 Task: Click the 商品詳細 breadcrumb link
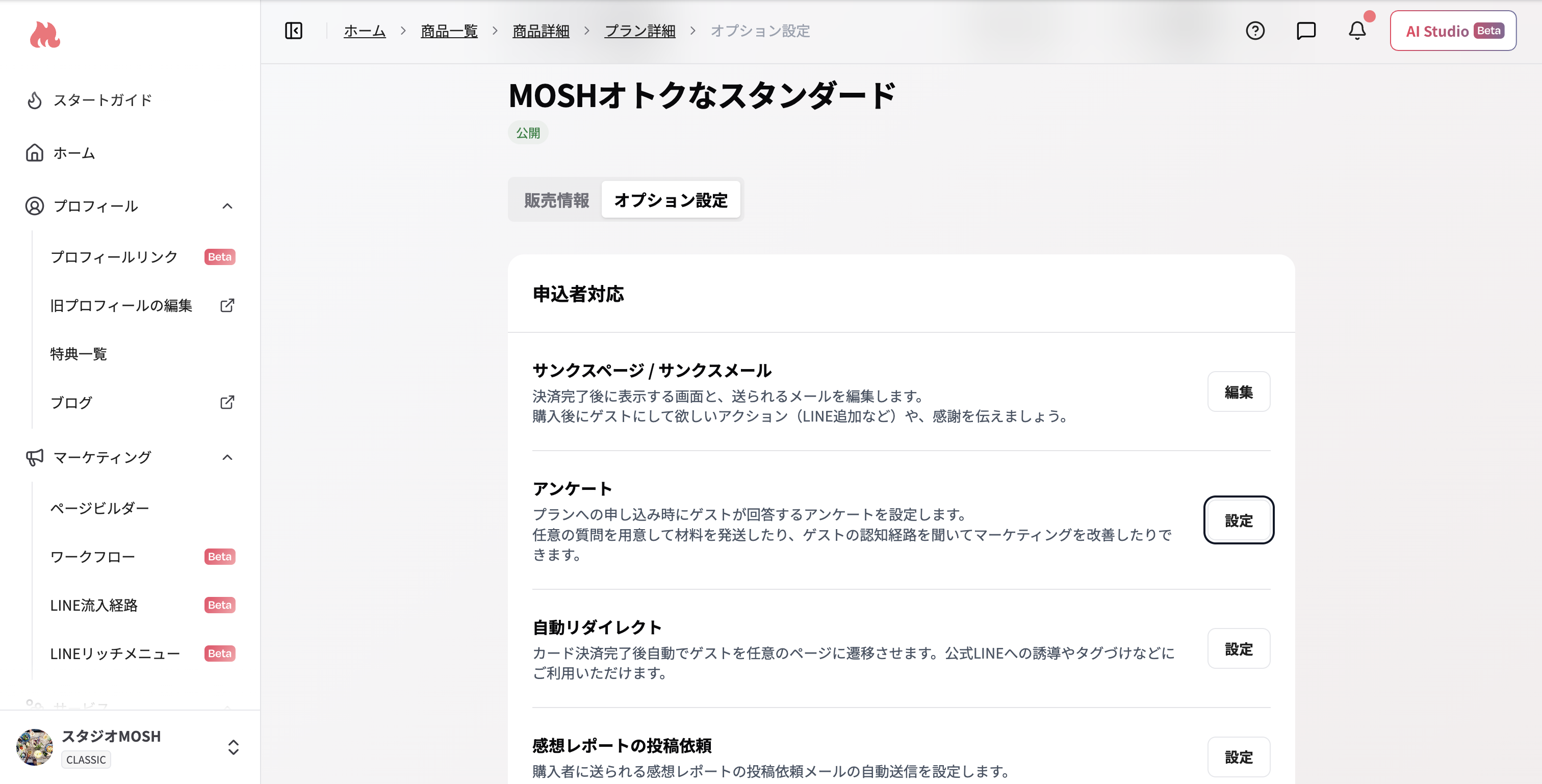point(541,31)
